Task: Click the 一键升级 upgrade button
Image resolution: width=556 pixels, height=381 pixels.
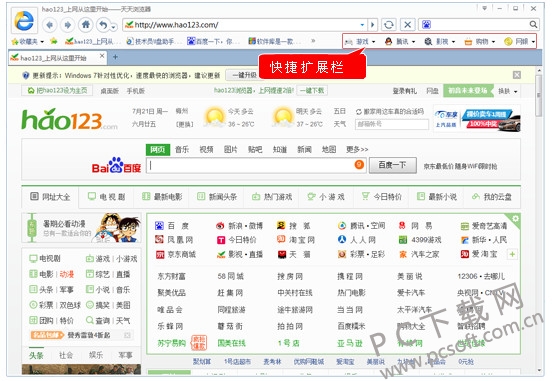Action: click(244, 75)
